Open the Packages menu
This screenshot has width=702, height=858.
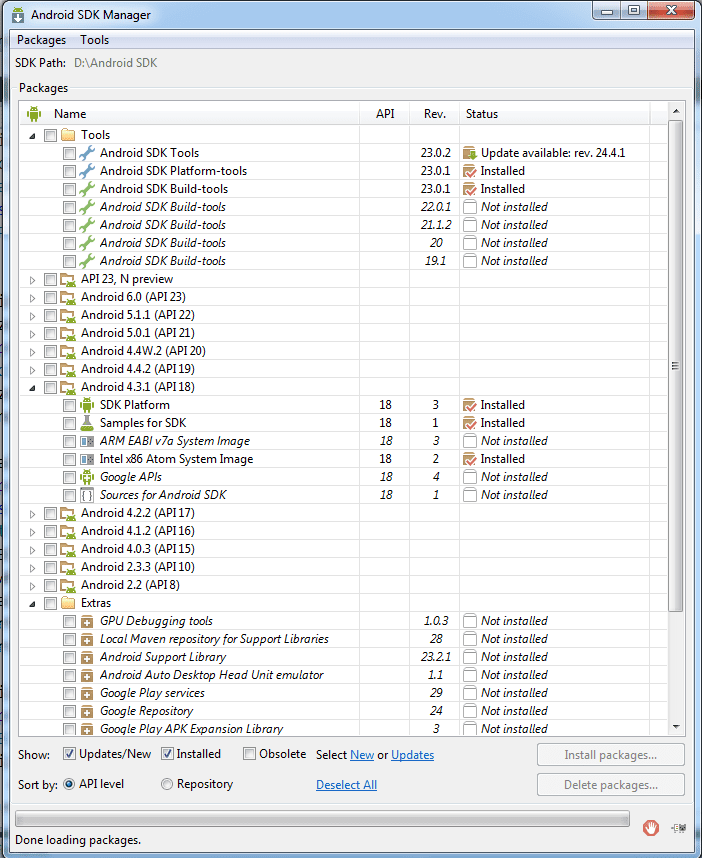pyautogui.click(x=41, y=40)
